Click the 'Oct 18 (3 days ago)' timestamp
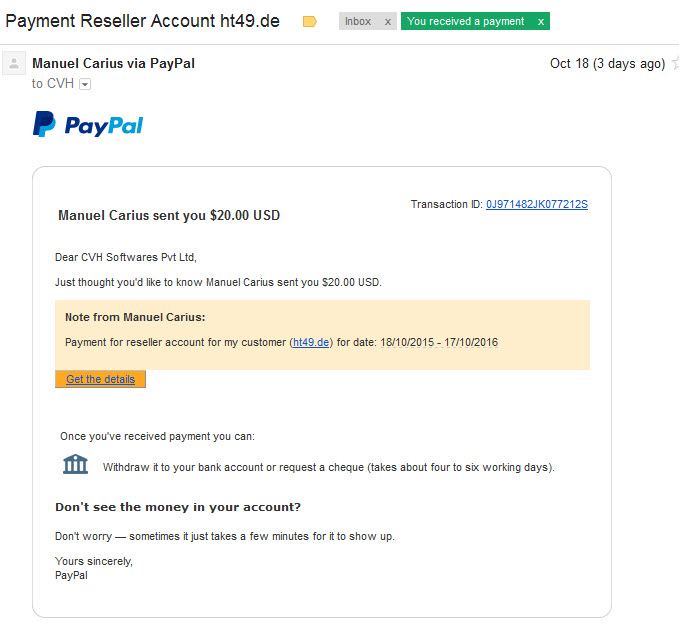 [608, 64]
